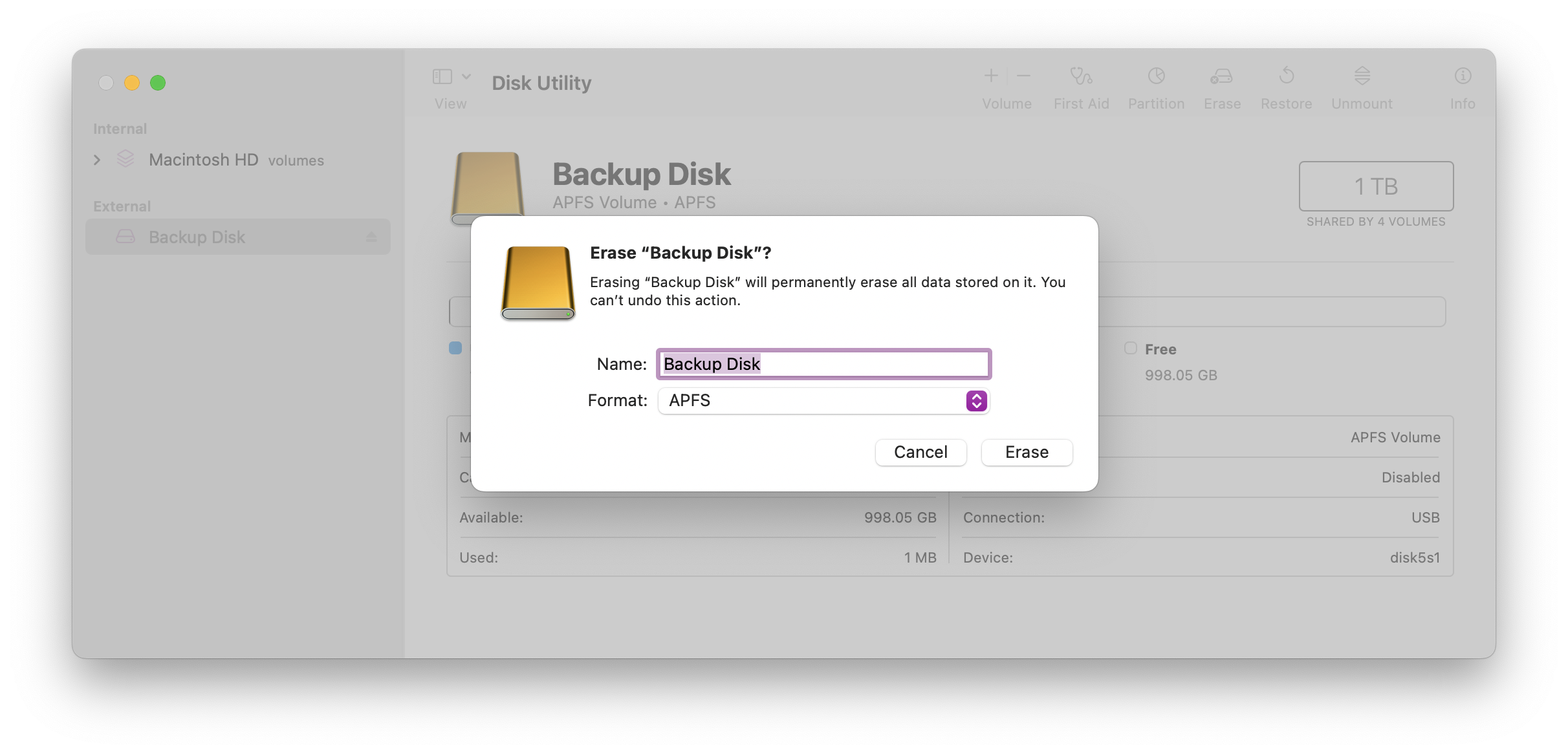Click the First Aid stethoscope icon
Screen dimensions: 1568x754
[x=1081, y=76]
